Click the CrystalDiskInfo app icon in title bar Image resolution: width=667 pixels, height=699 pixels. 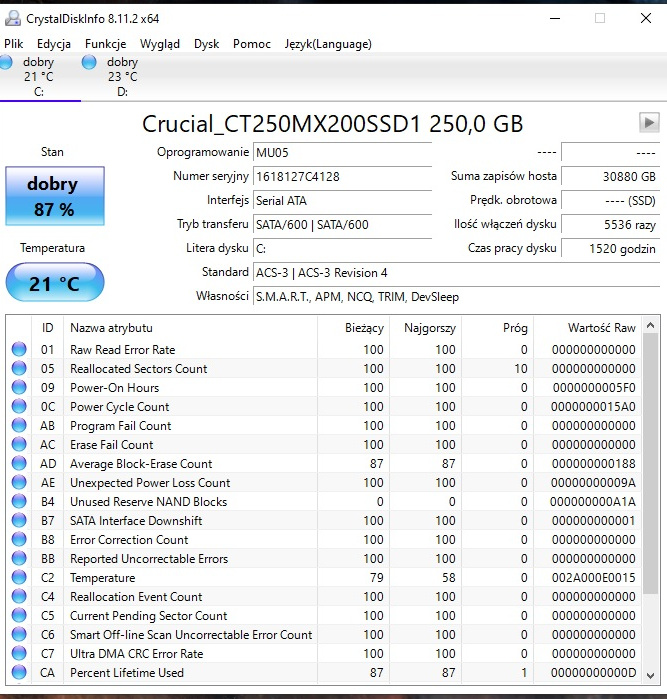pyautogui.click(x=12, y=18)
